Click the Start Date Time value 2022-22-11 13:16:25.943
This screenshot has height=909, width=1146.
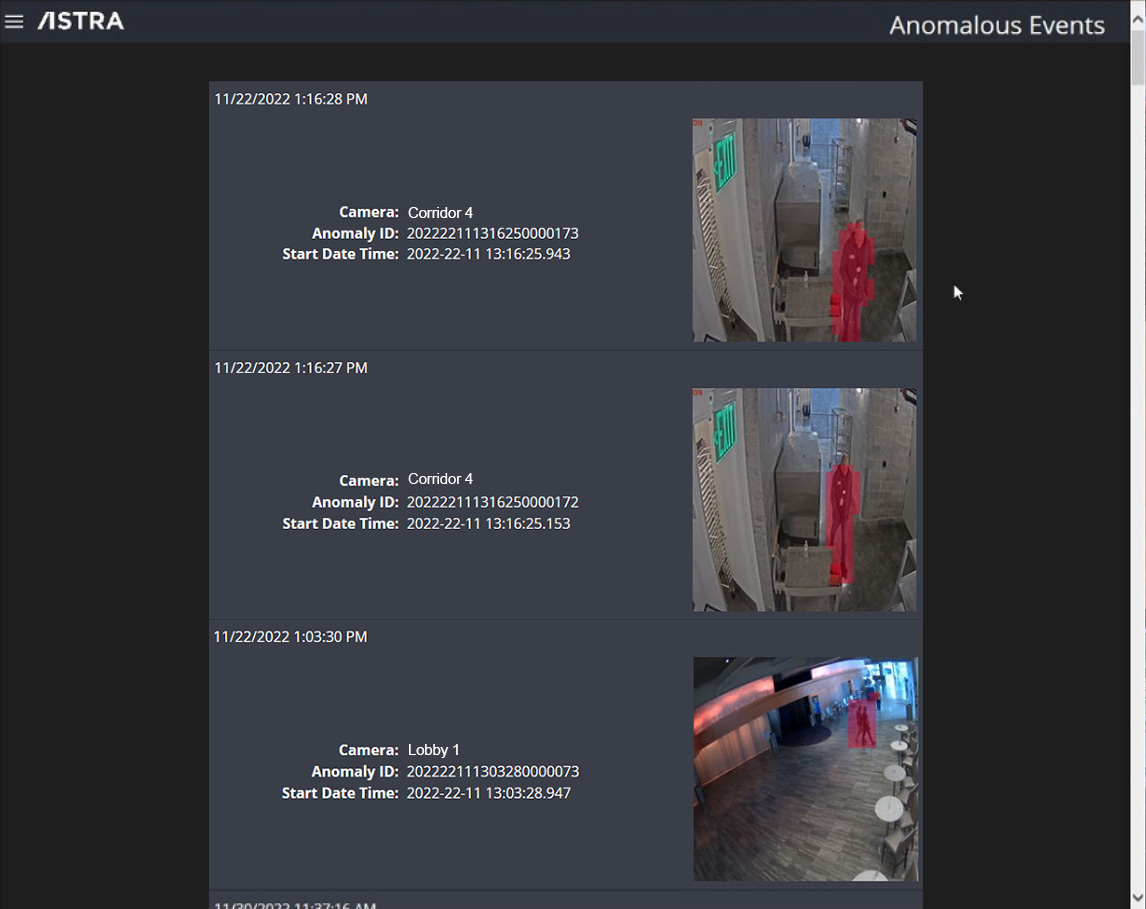coord(488,254)
